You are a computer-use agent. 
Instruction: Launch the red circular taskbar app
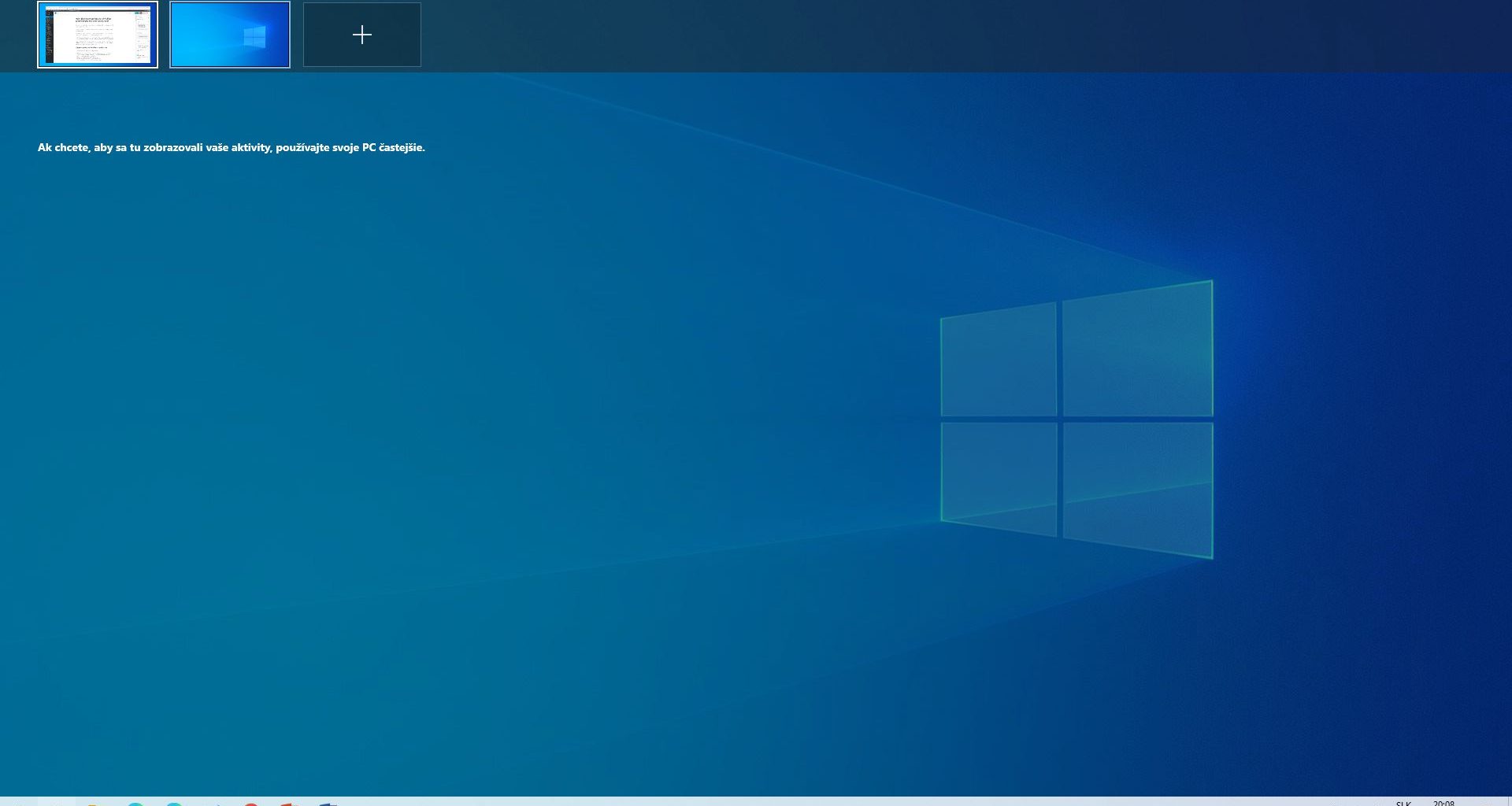[x=250, y=804]
